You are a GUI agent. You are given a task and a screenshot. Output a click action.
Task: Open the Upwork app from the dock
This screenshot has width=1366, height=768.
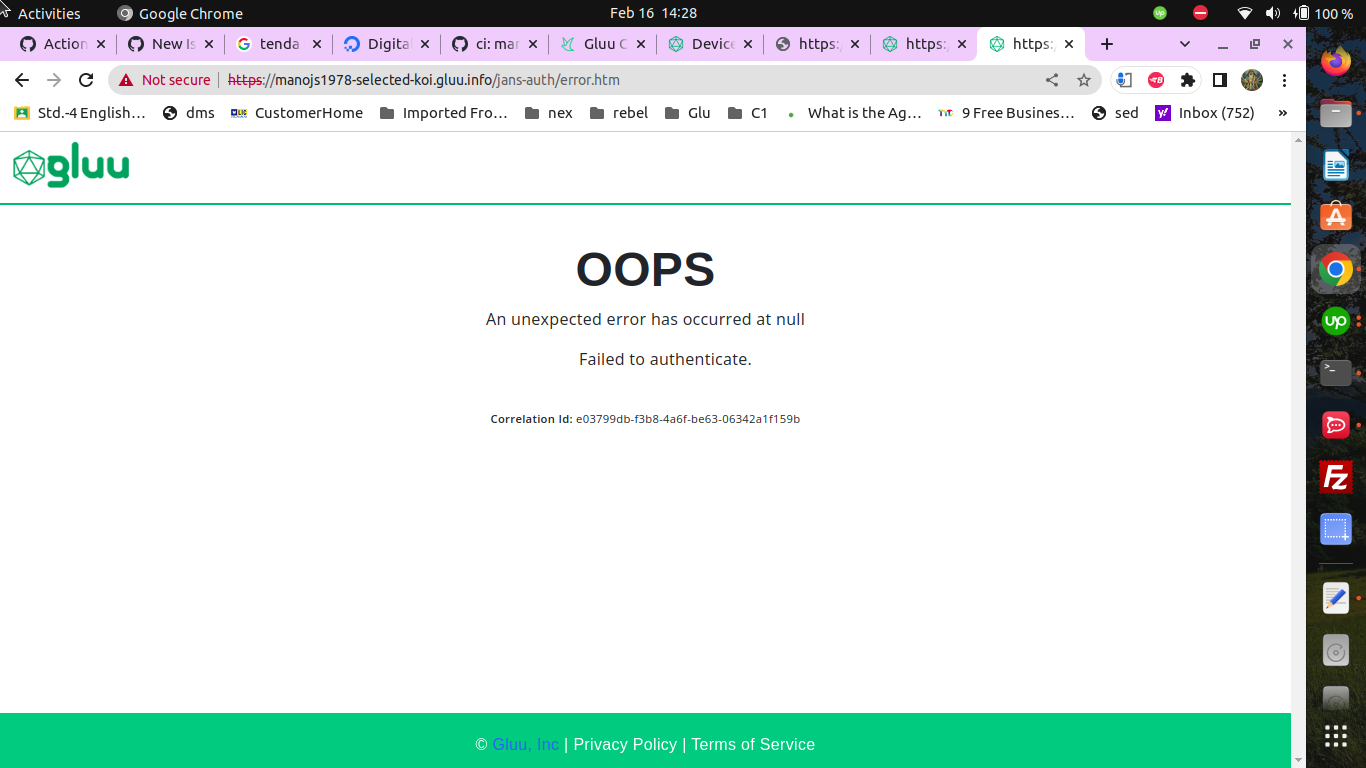(x=1335, y=321)
